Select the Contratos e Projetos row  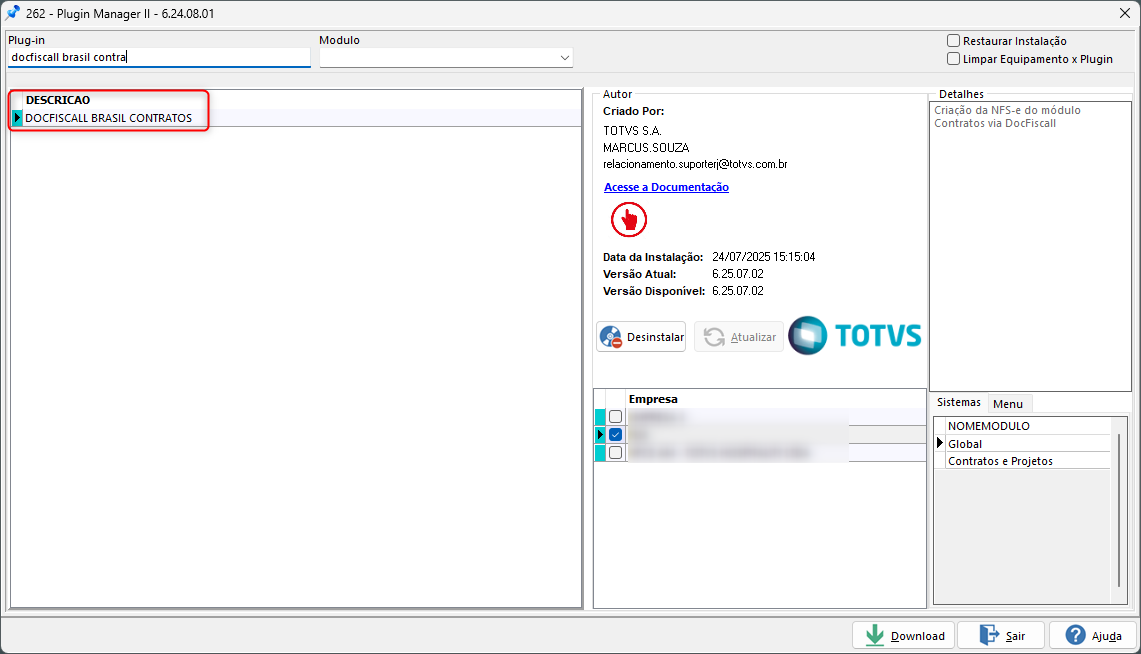point(1027,461)
